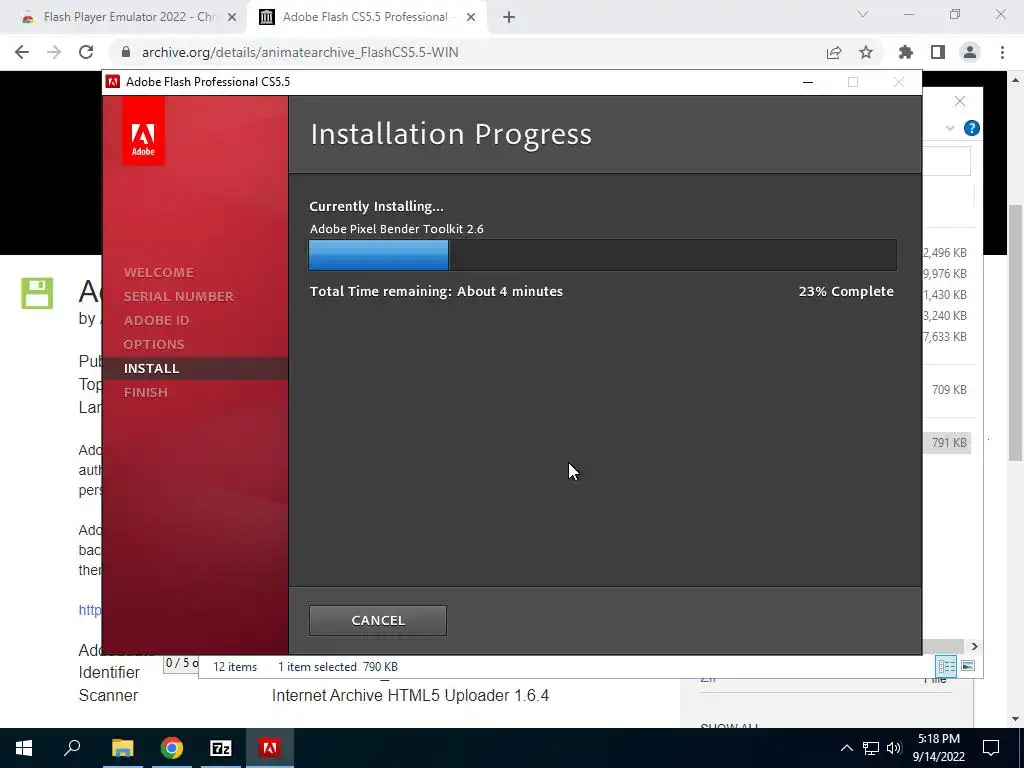Screen dimensions: 1024x768
Task: Bookmark this page with star icon
Action: (x=866, y=52)
